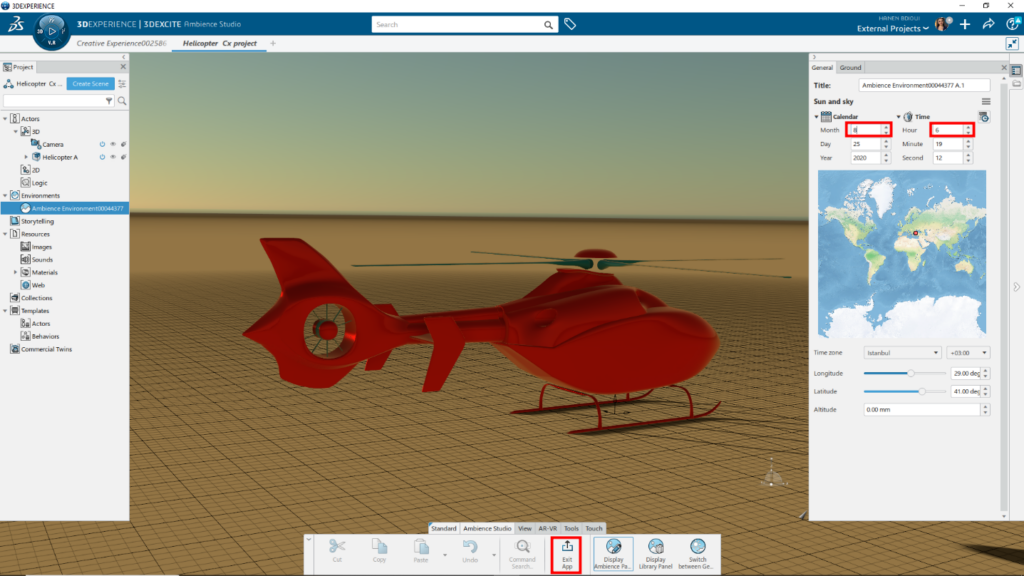The height and width of the screenshot is (576, 1024).
Task: Click the magnifier beside project filter field
Action: coord(122,101)
